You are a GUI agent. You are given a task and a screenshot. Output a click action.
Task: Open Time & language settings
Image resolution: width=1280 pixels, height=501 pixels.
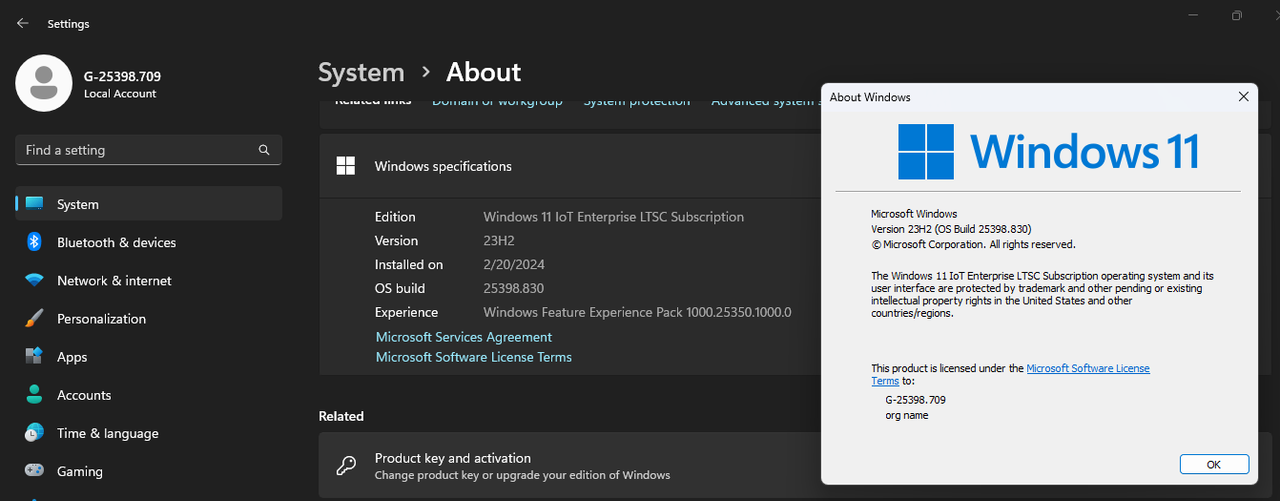pos(149,432)
